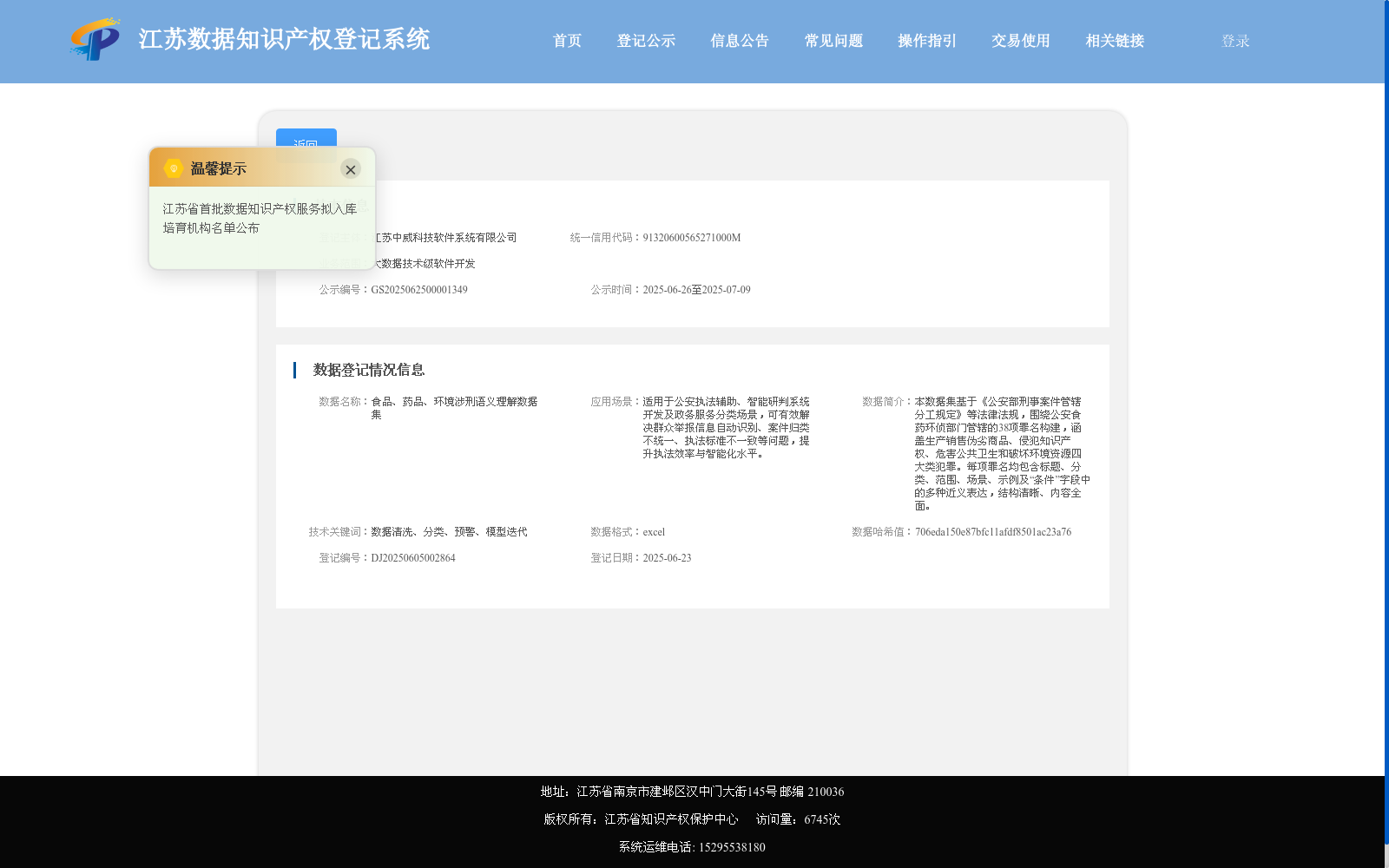Viewport: 1389px width, 868px height.
Task: Select the 公示时间 2025-06-26至2025-07-09
Action: [696, 290]
